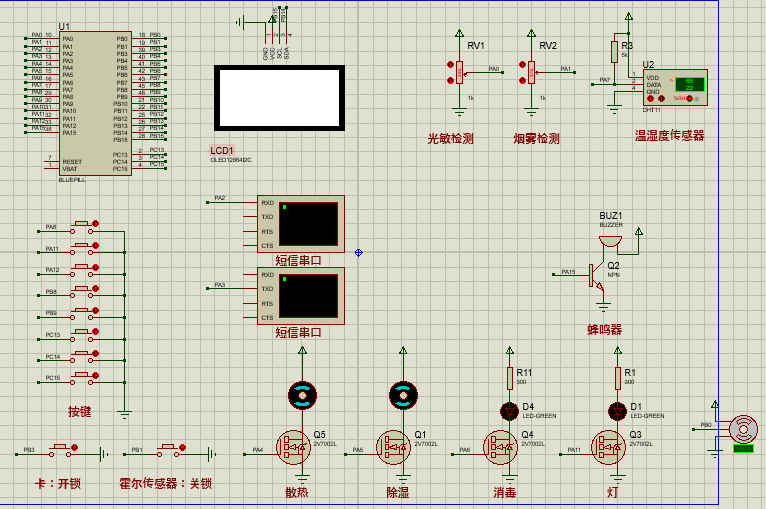Select the R3 5k pull-up resistor
The height and width of the screenshot is (509, 766).
(x=615, y=52)
